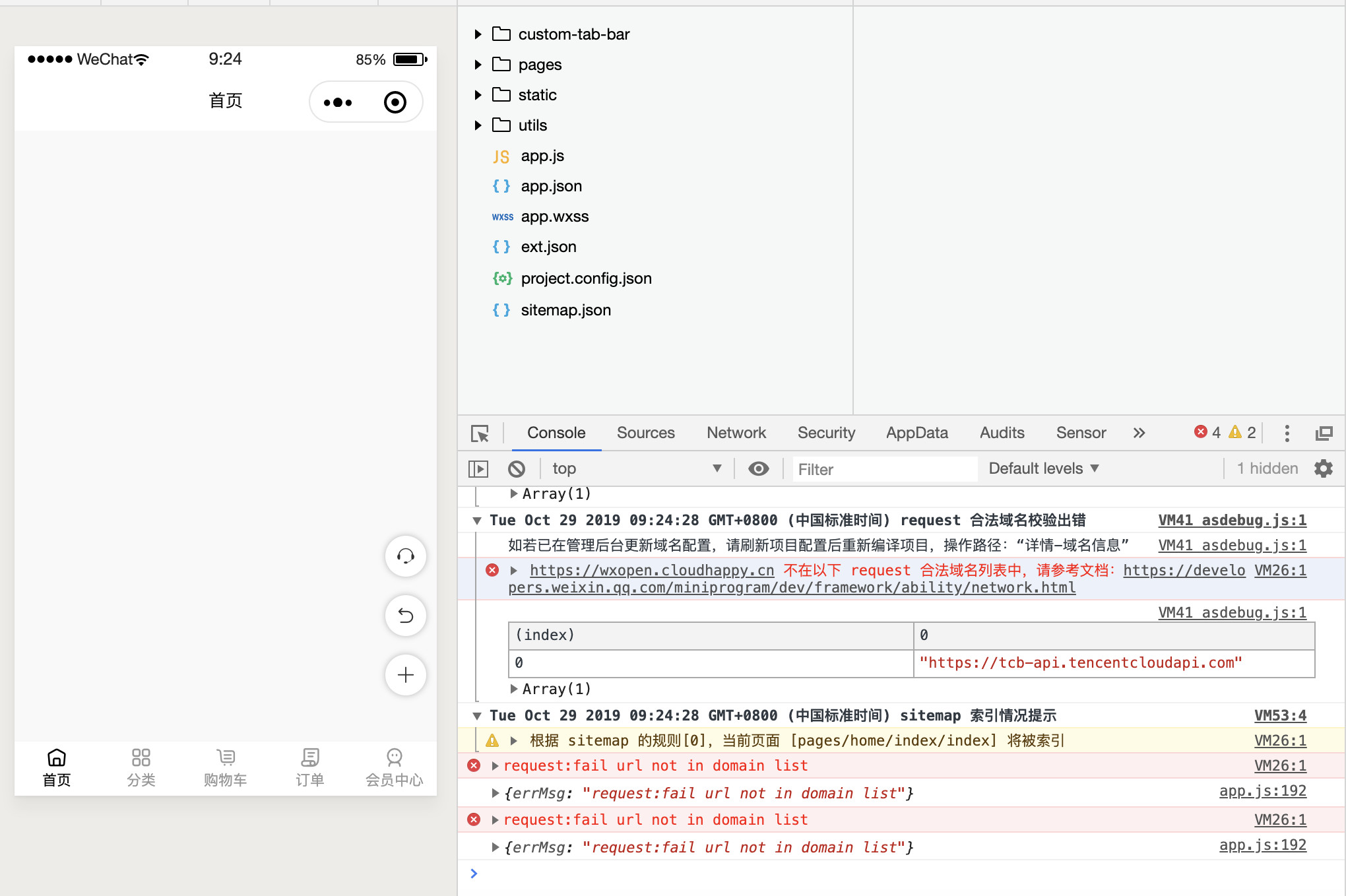Screen dimensions: 1346x896
Task: Click the undock devtools window icon
Action: pyautogui.click(x=1324, y=433)
